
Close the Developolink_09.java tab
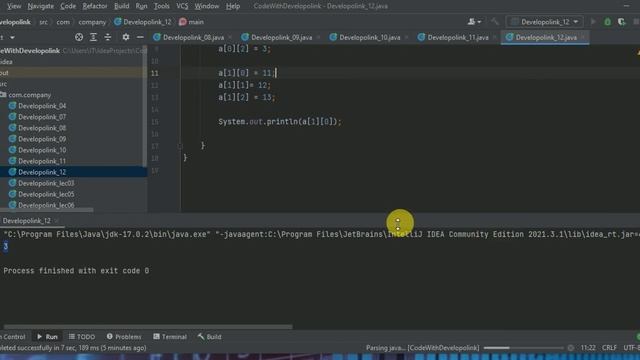click(x=318, y=38)
